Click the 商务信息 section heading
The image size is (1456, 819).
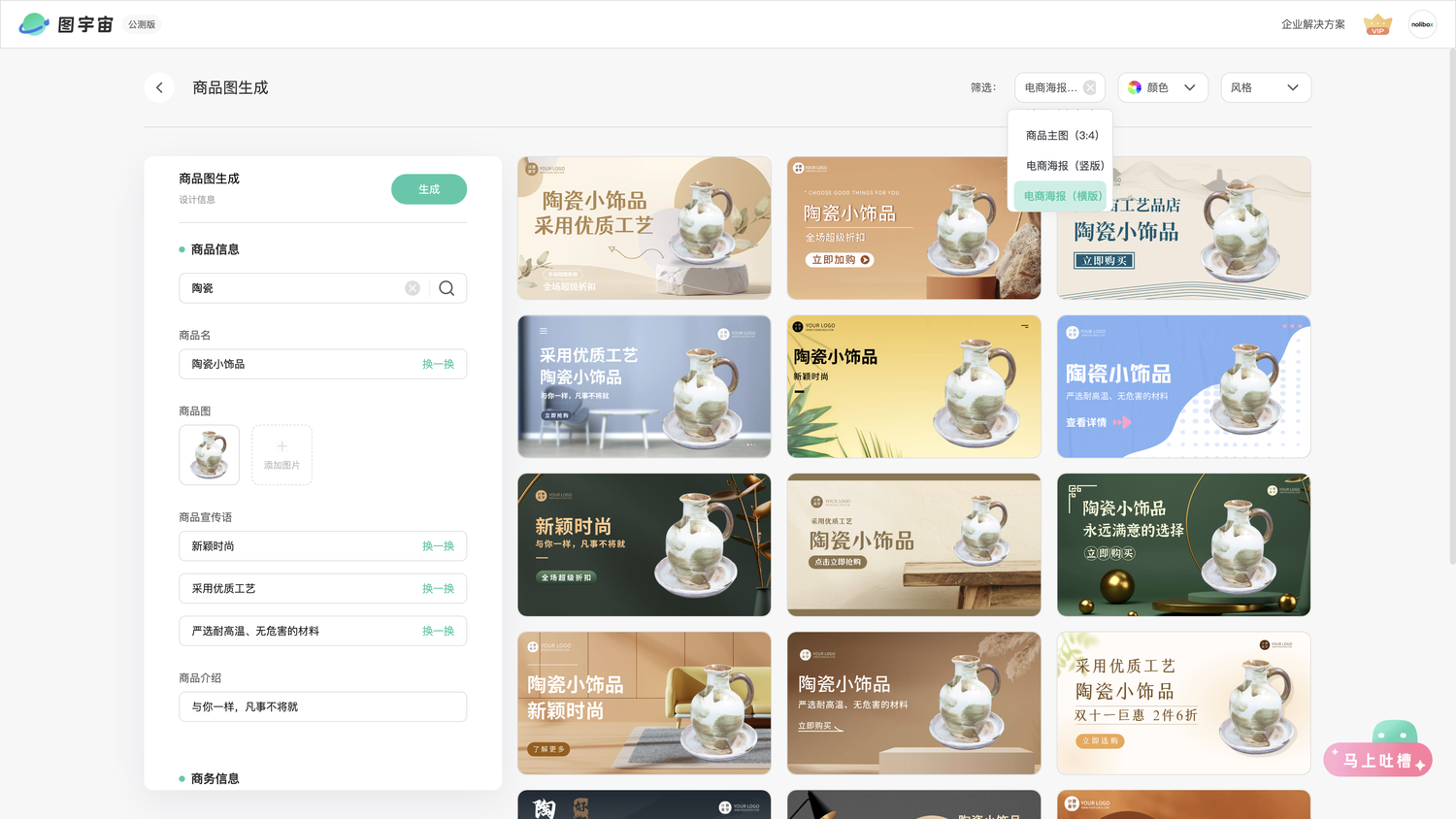215,778
